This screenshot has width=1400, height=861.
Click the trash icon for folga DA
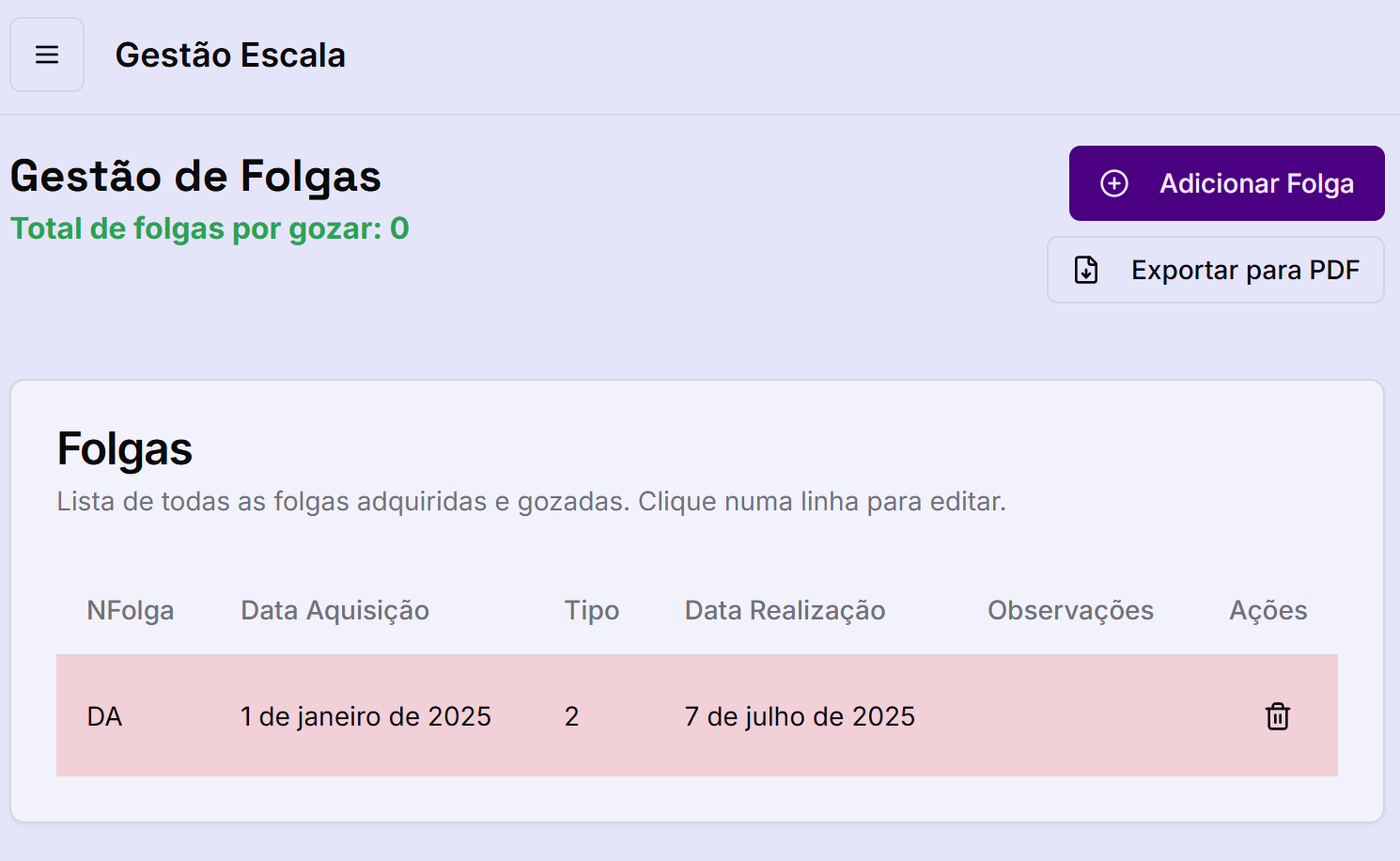[1277, 716]
